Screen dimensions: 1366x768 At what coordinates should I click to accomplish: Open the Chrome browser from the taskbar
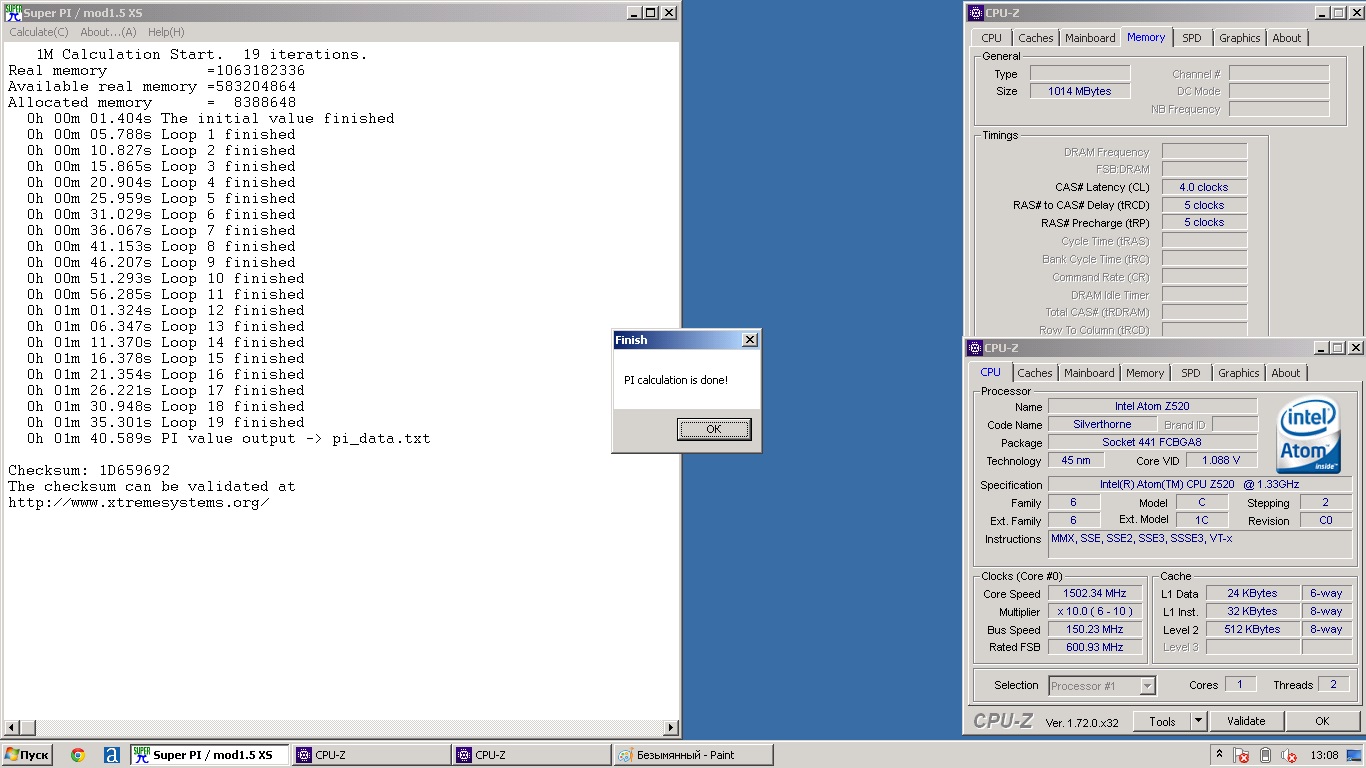click(x=78, y=755)
